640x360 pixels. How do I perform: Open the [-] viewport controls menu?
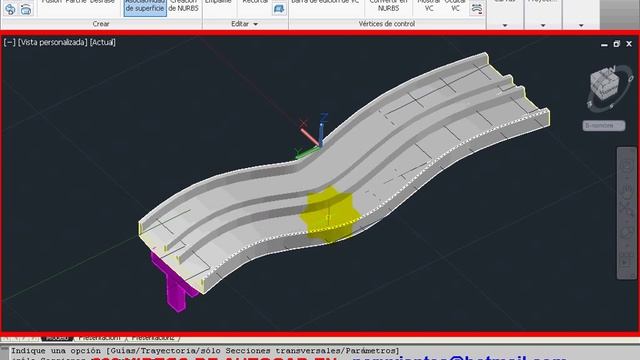pos(9,42)
